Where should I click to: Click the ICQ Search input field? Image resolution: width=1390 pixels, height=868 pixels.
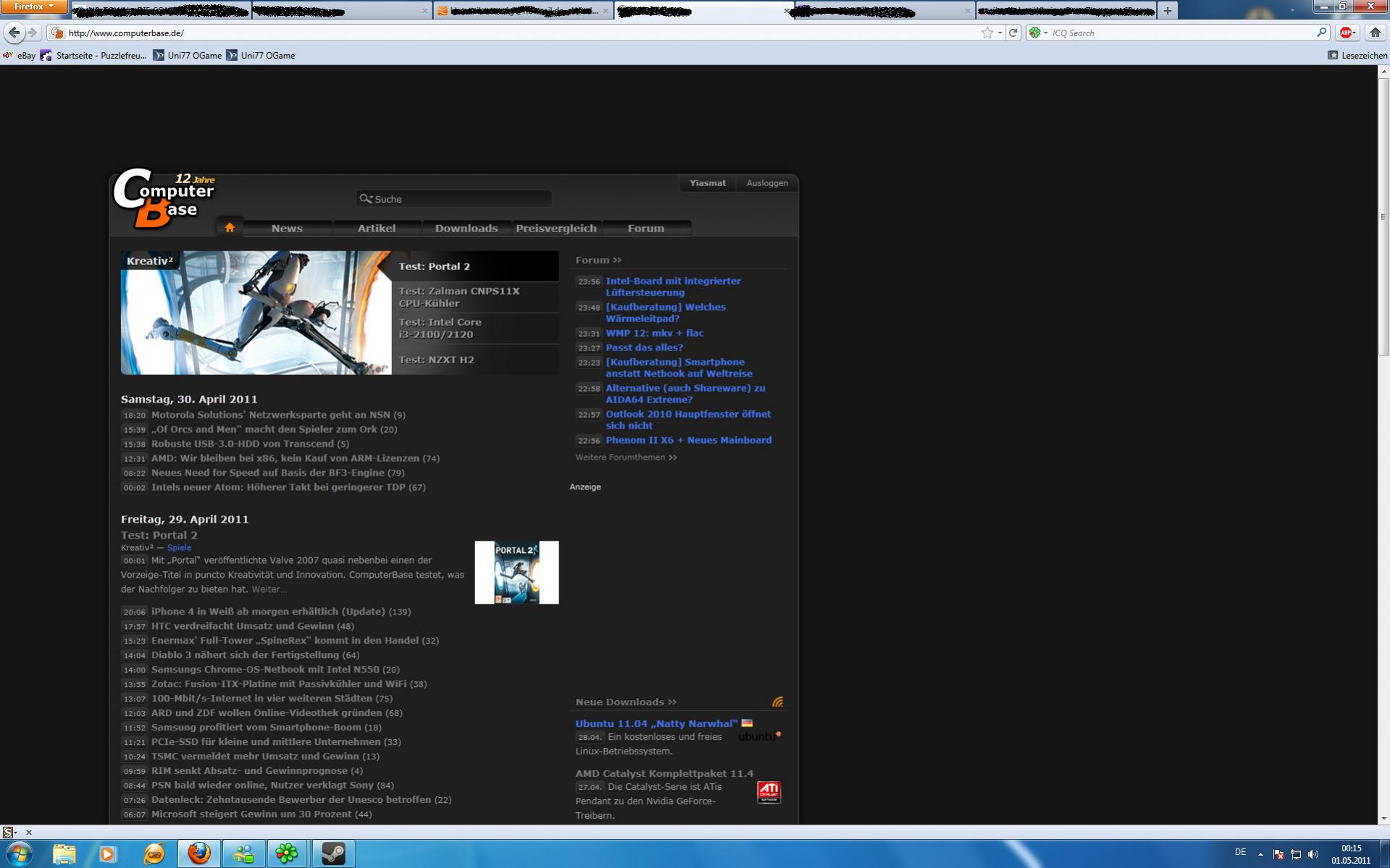[1181, 33]
